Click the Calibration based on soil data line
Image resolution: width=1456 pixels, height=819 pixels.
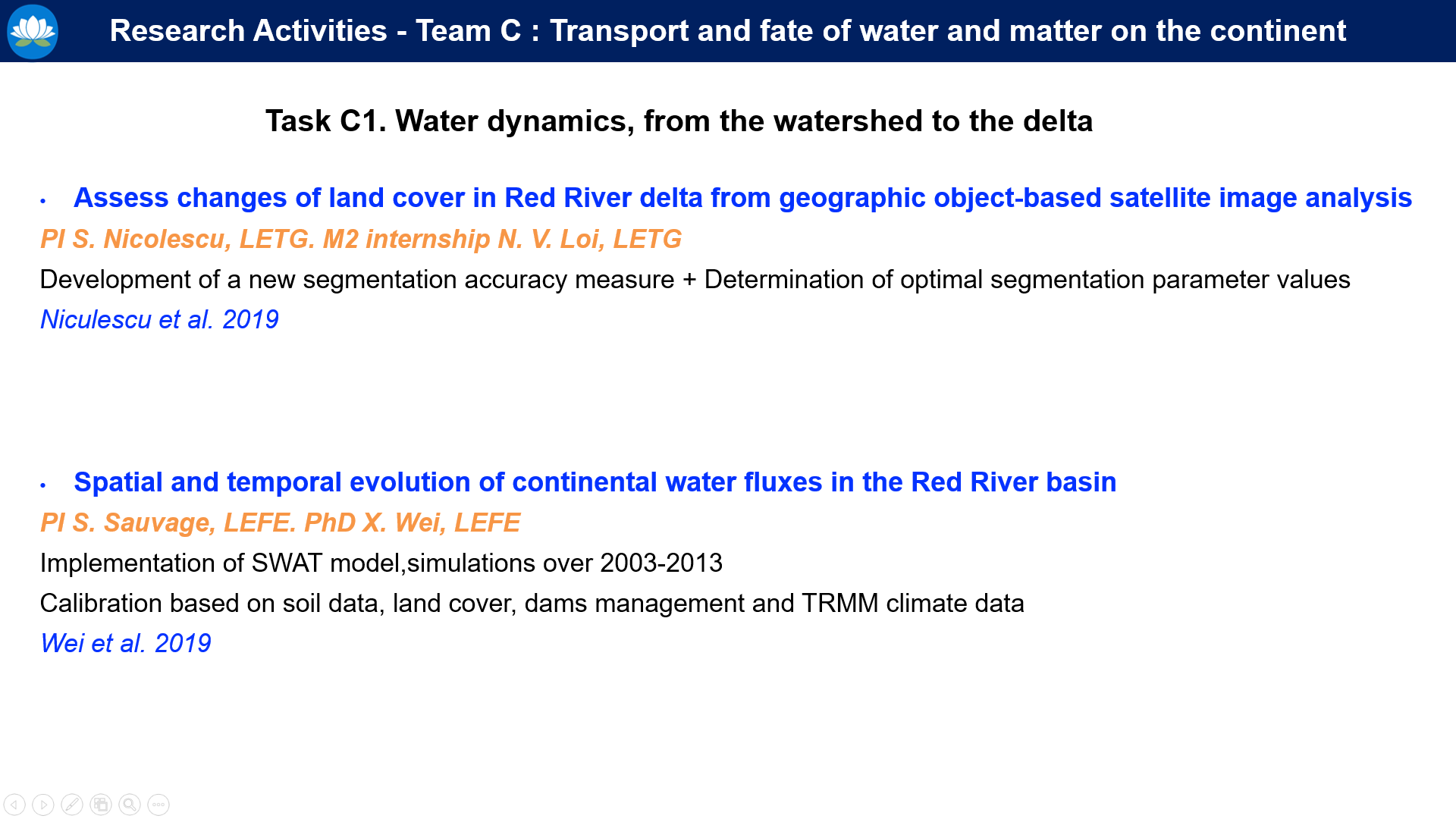coord(532,604)
